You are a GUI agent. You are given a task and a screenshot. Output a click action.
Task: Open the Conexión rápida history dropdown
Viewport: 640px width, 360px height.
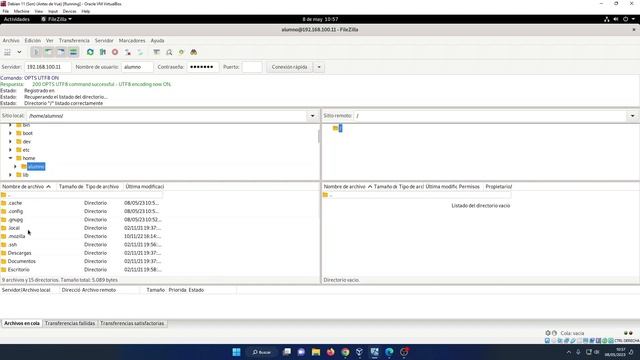coord(319,67)
